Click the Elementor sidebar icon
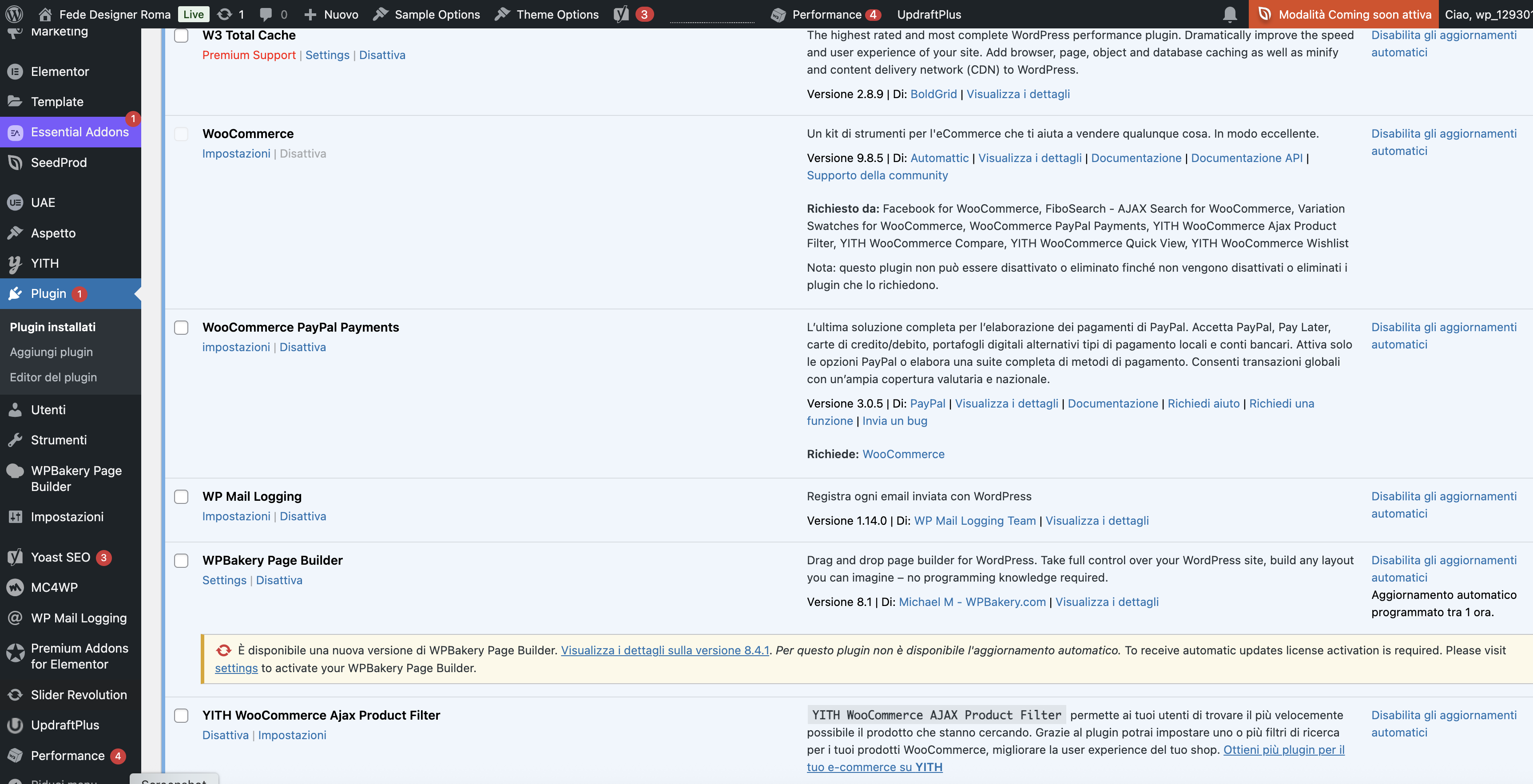 coord(15,71)
